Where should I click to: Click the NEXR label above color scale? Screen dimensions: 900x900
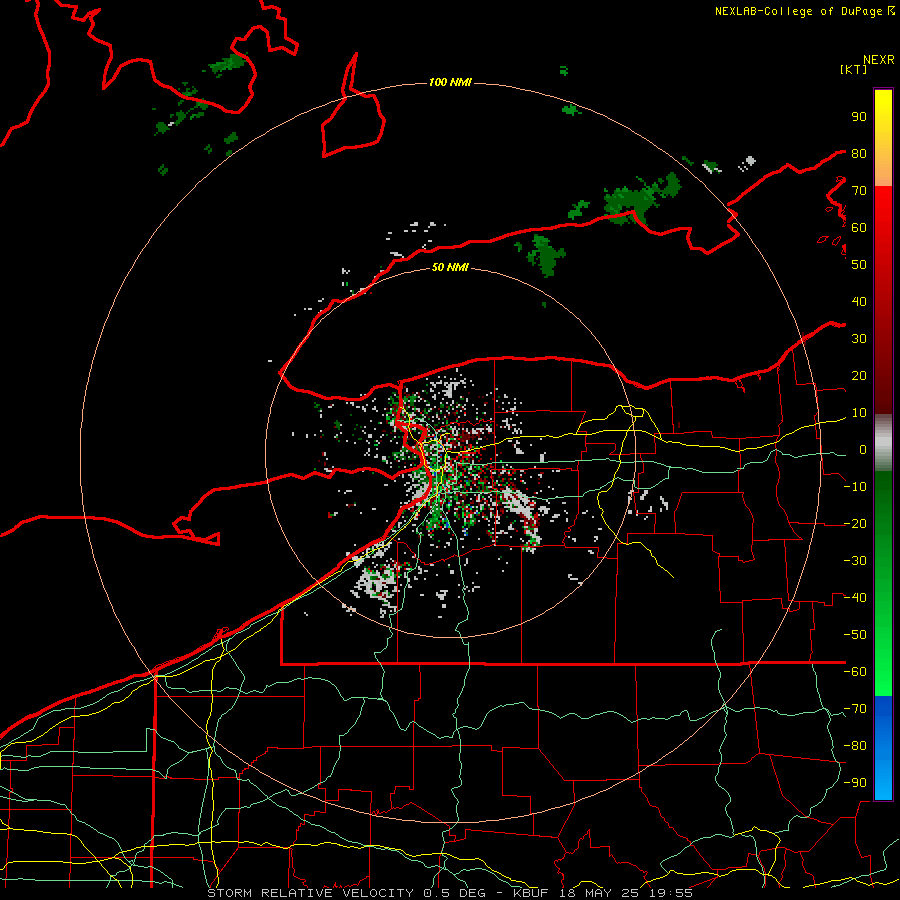pyautogui.click(x=879, y=60)
